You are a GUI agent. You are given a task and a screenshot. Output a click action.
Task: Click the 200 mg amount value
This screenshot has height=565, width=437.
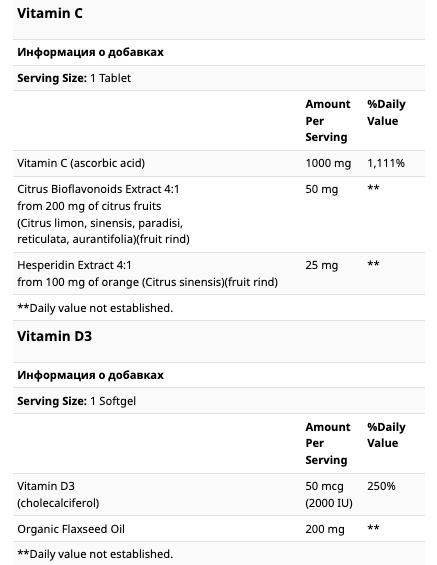tap(325, 529)
